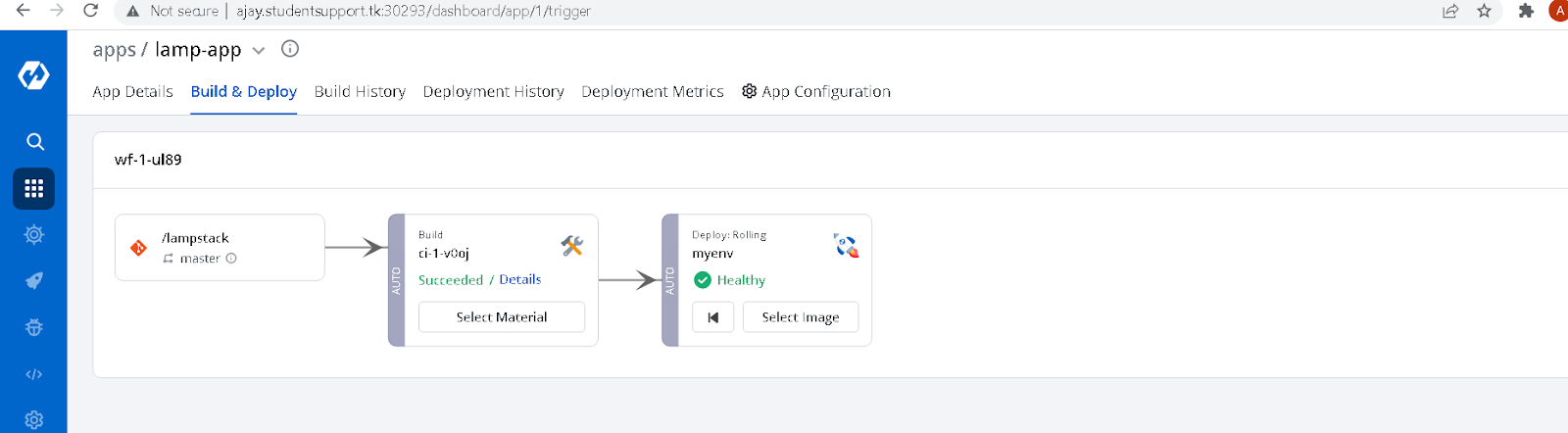Click the rollback icon button in Deploy node
1568x433 pixels.
pos(712,317)
